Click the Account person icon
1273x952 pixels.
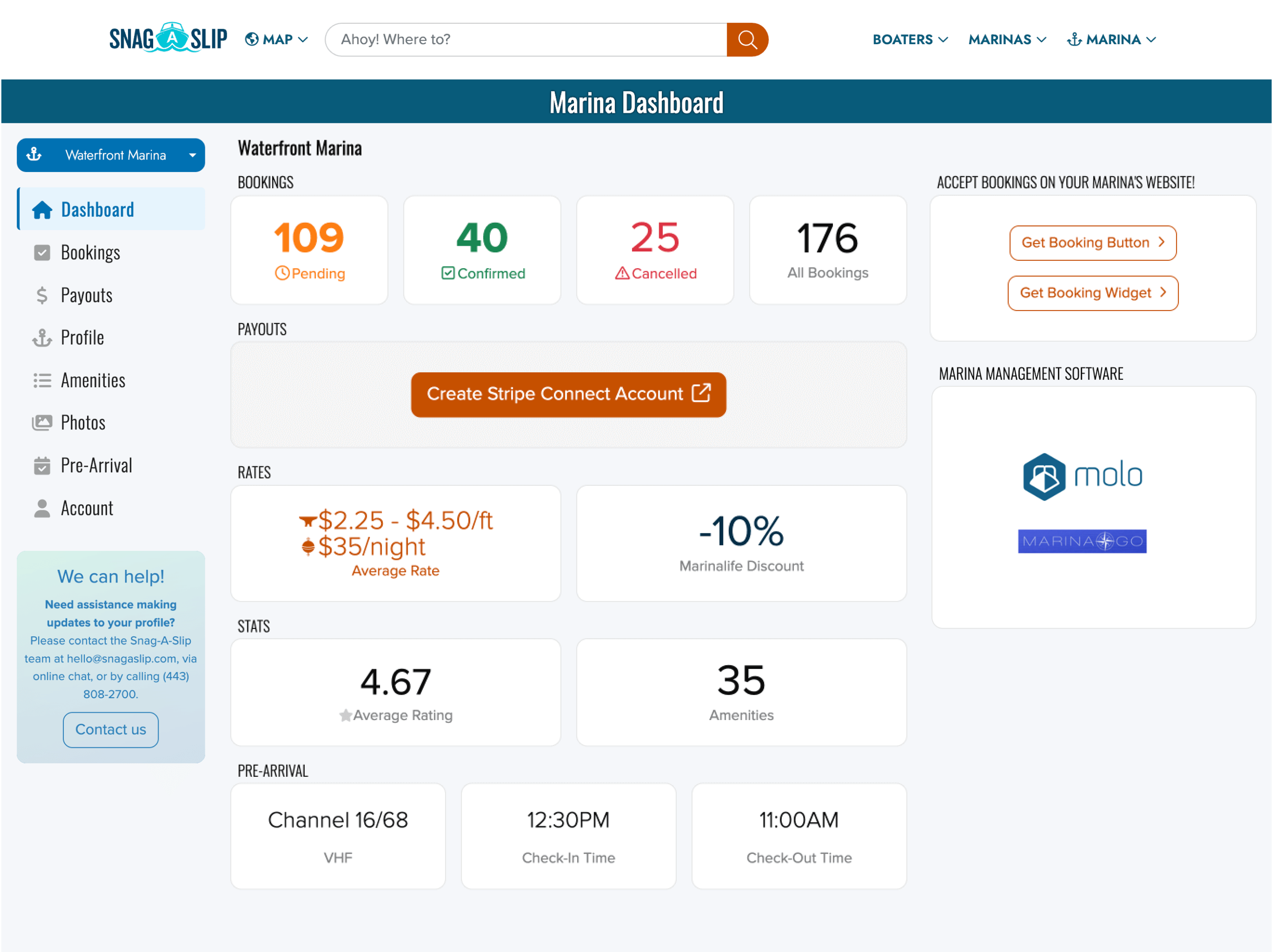[42, 508]
